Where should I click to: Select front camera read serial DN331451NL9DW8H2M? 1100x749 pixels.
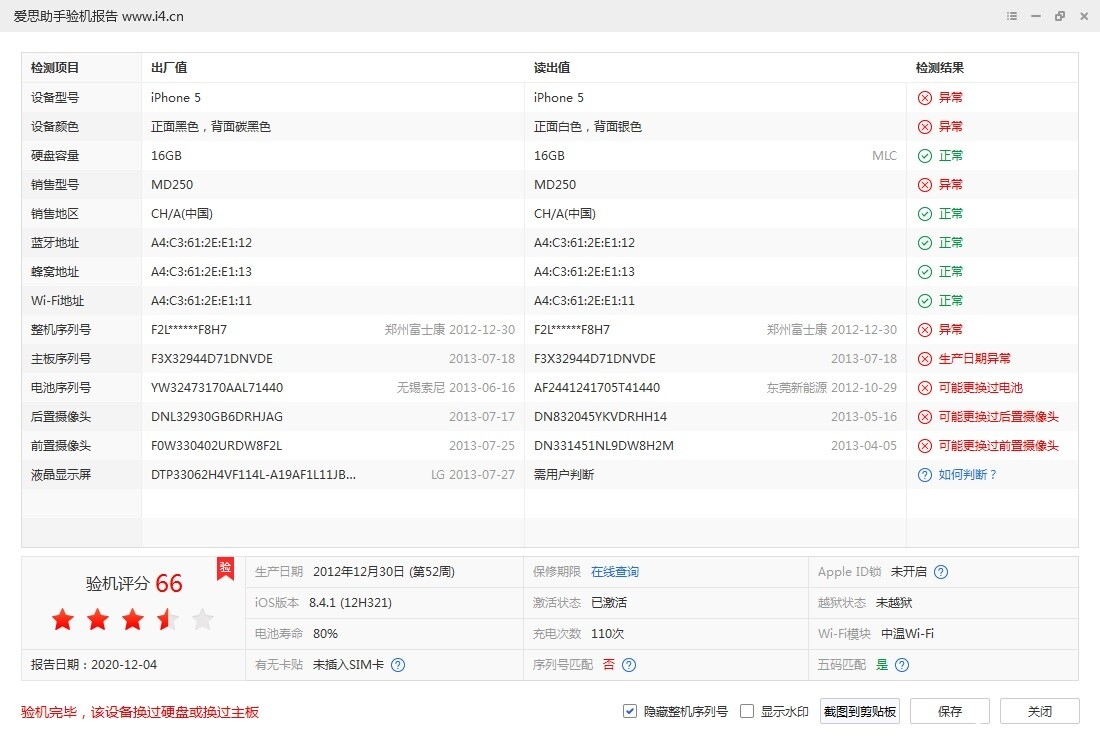click(604, 446)
